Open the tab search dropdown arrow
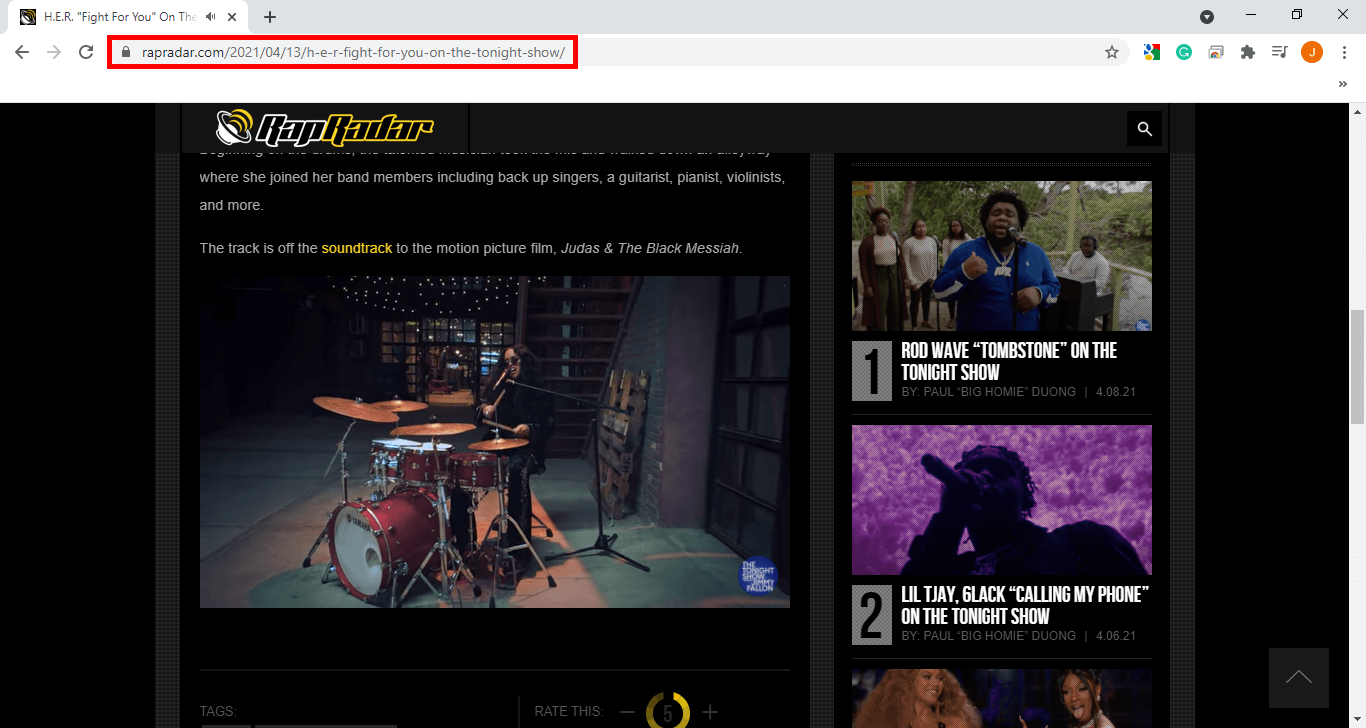 pos(1207,16)
